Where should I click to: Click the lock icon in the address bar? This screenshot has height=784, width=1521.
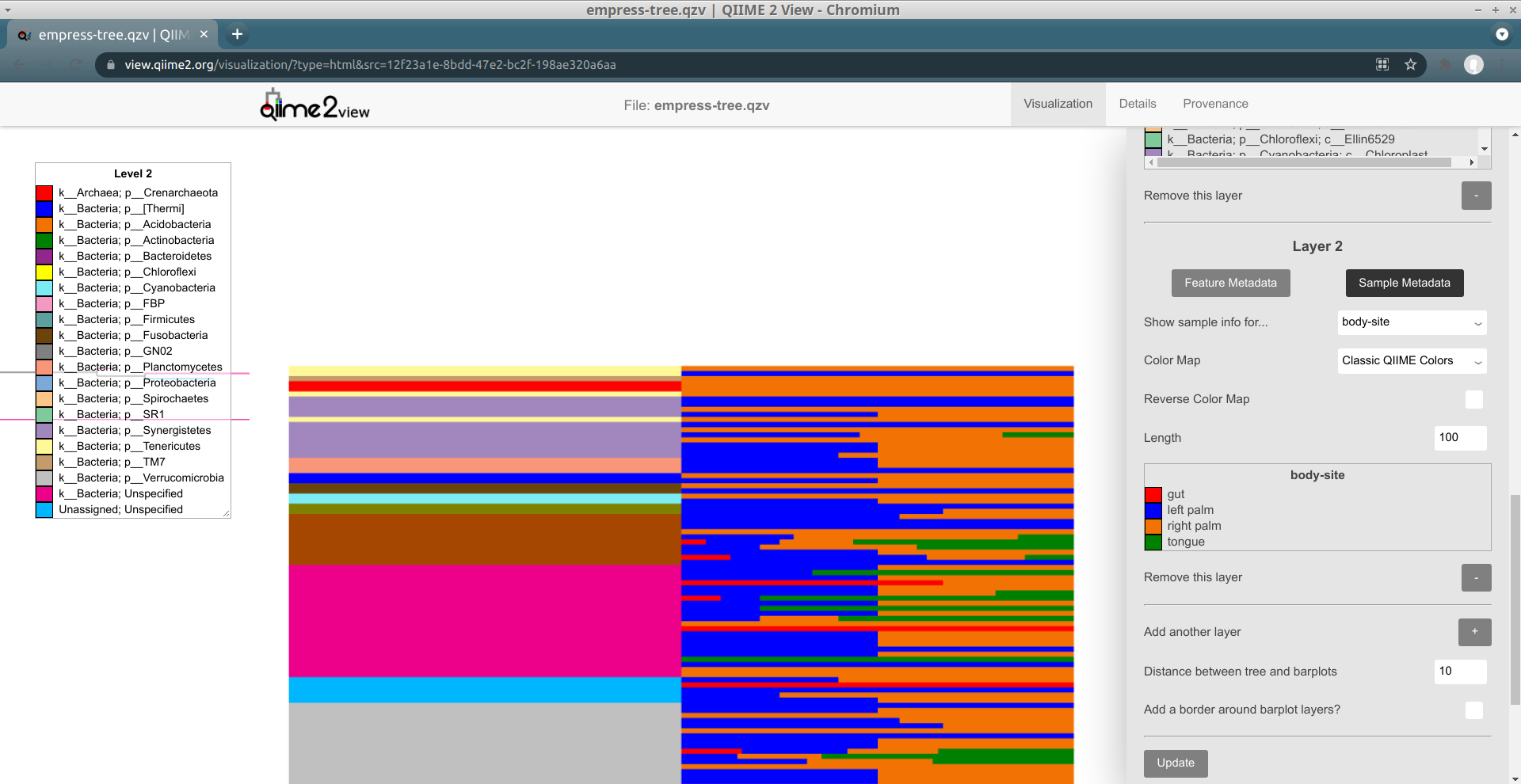(111, 65)
